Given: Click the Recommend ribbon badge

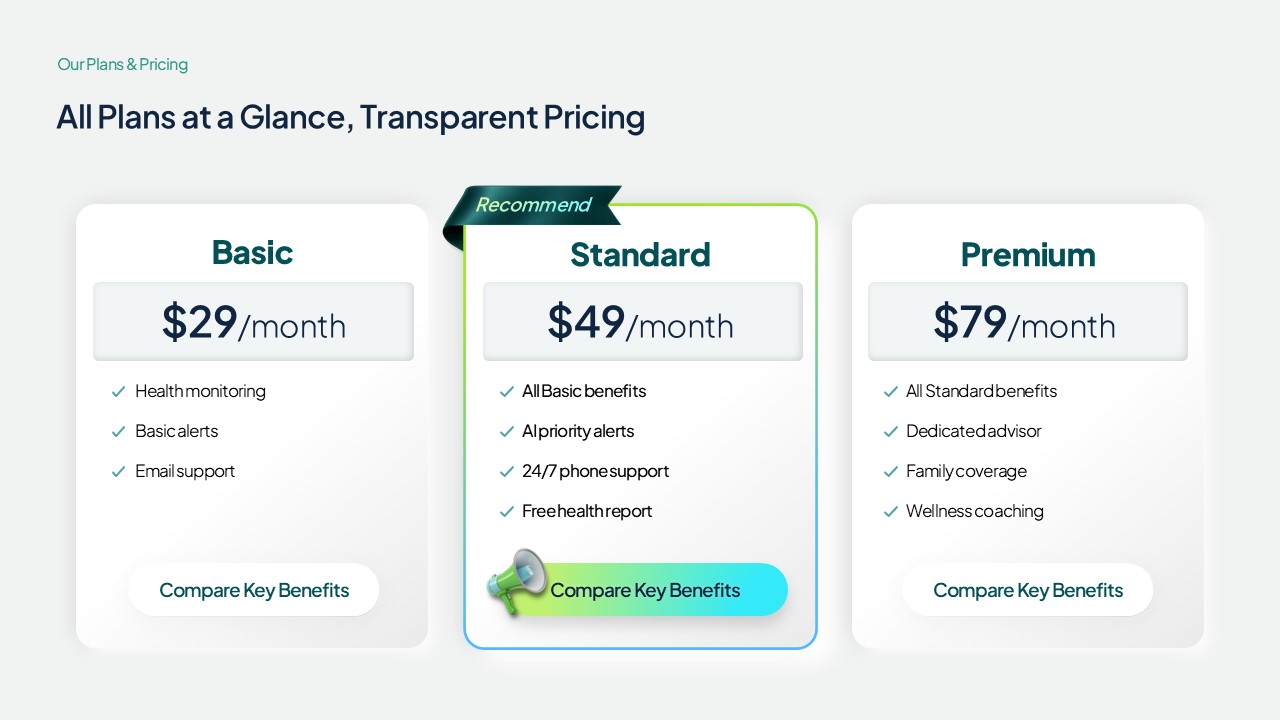Looking at the screenshot, I should tap(533, 205).
